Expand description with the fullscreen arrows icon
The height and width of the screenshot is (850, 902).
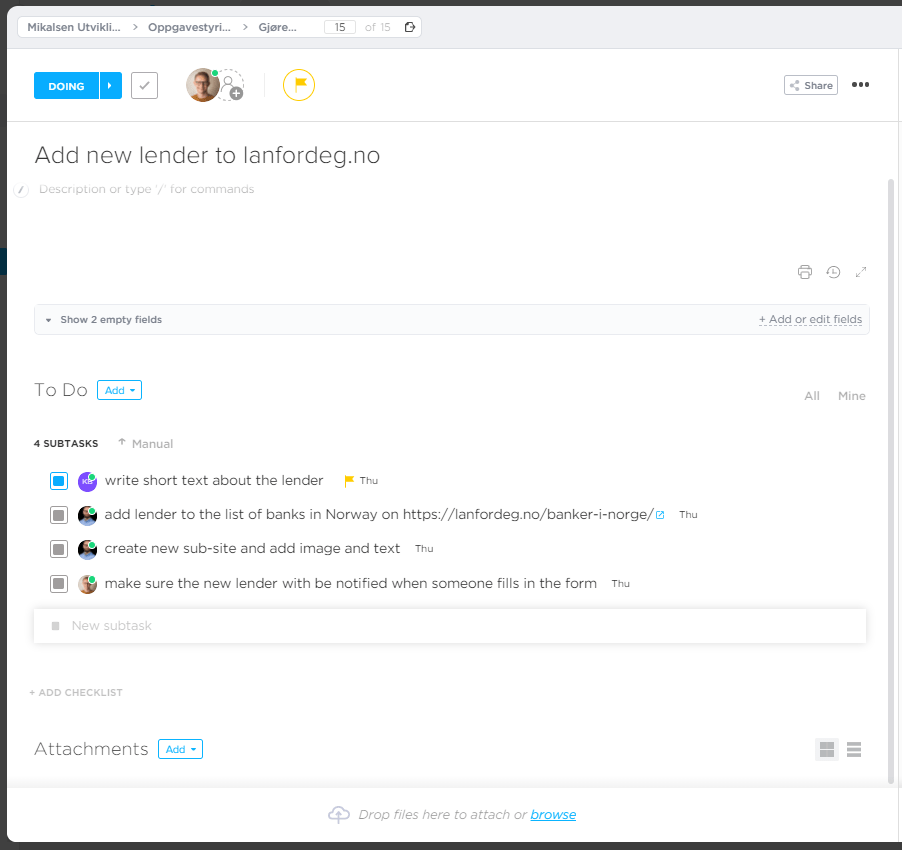(861, 272)
